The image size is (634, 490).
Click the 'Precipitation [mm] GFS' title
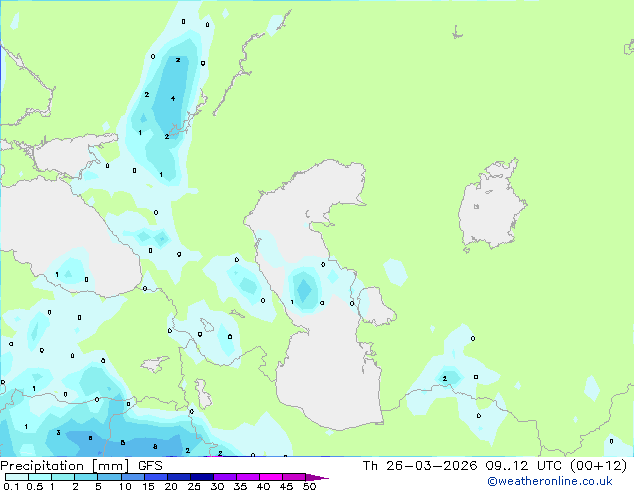81,466
